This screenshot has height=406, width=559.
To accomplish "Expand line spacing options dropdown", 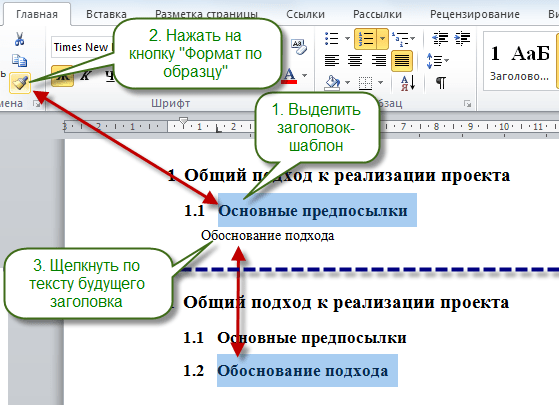I will (x=447, y=61).
